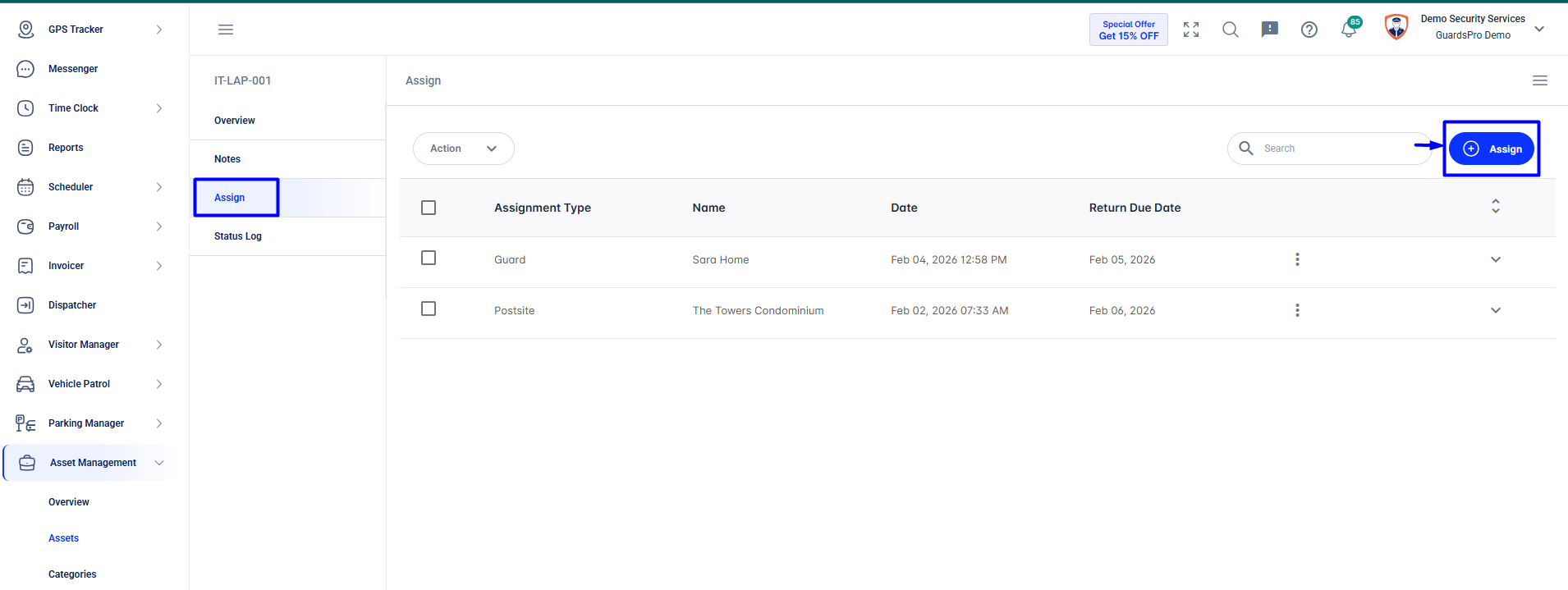
Task: Click the Date column header
Action: (904, 208)
